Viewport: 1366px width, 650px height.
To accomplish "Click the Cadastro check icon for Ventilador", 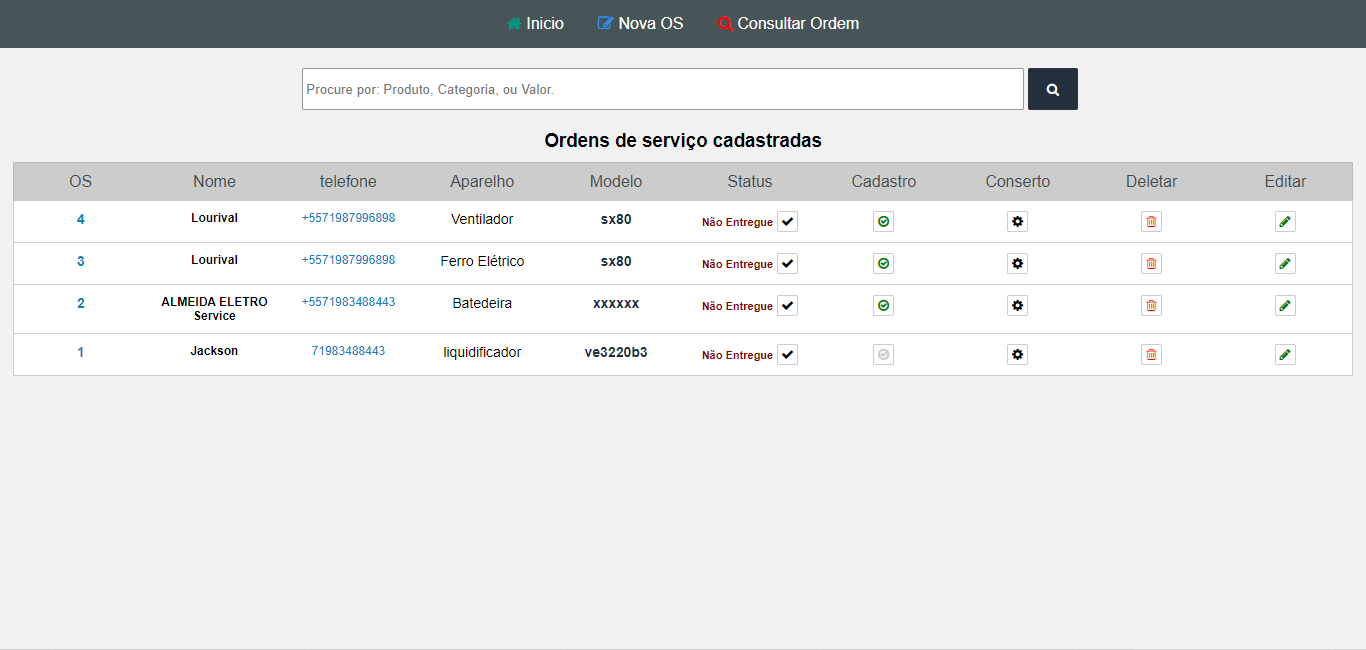I will (x=883, y=222).
